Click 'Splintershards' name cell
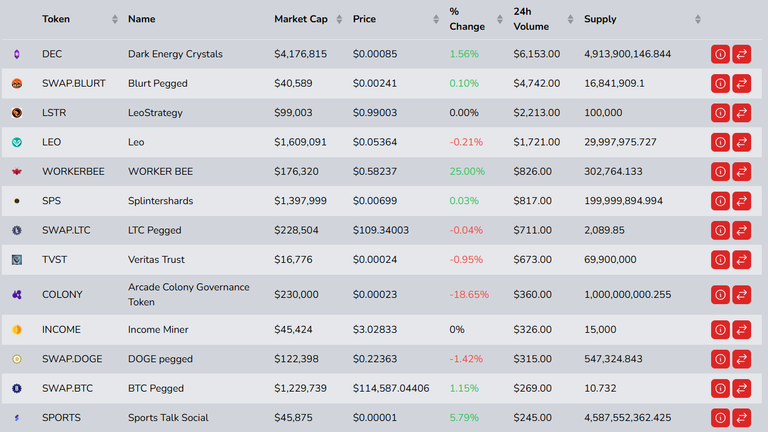 (161, 201)
